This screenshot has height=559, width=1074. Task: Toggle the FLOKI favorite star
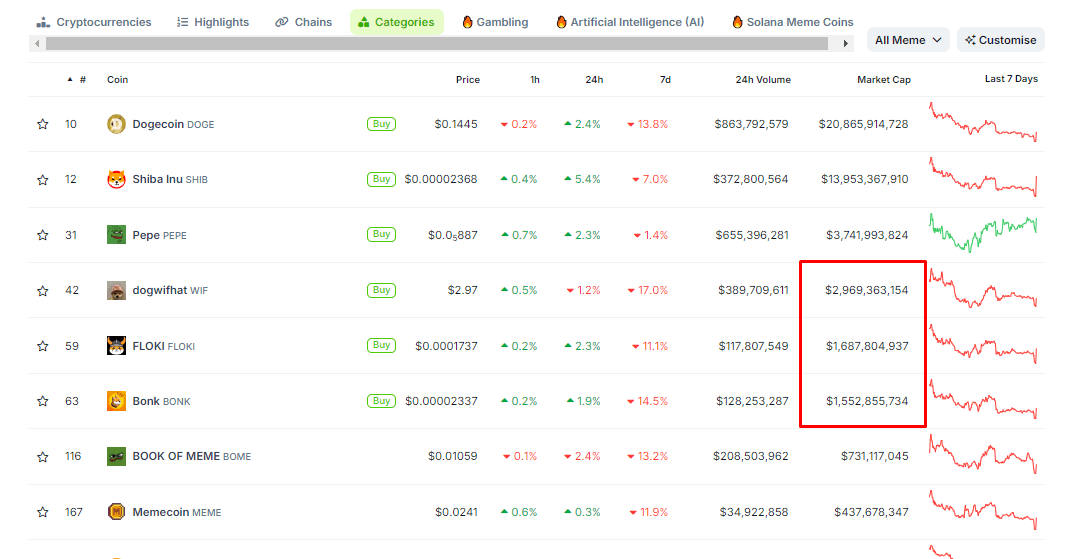click(x=42, y=346)
